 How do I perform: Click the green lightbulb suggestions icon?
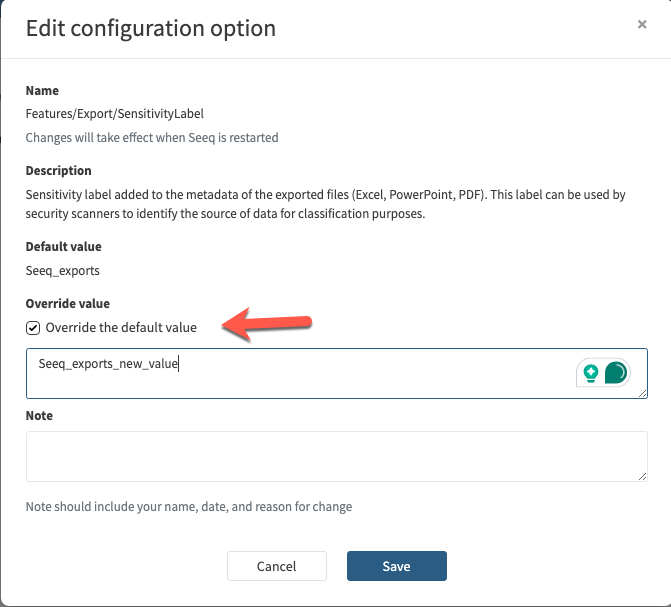click(591, 373)
